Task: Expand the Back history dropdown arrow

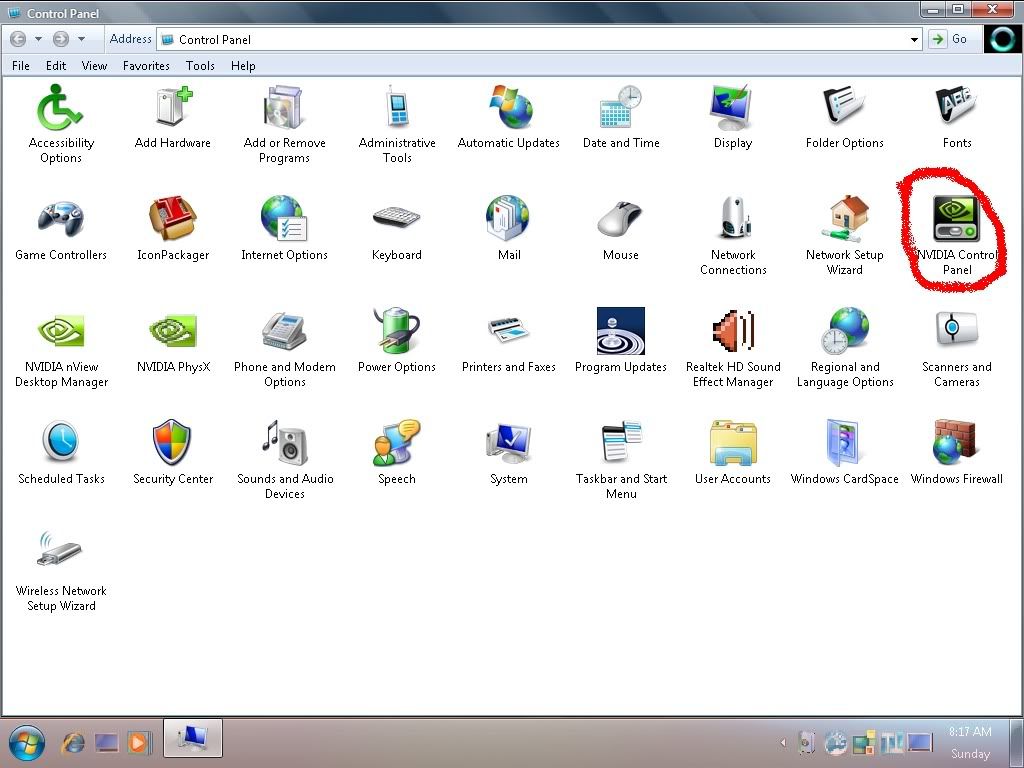Action: pos(39,39)
